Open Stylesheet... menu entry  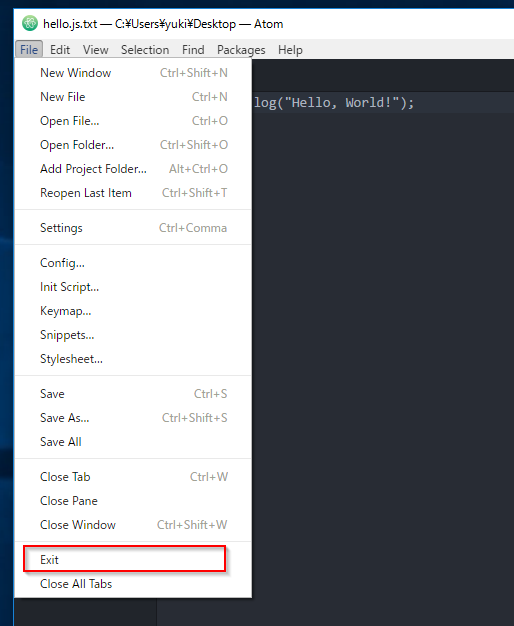coord(133,359)
